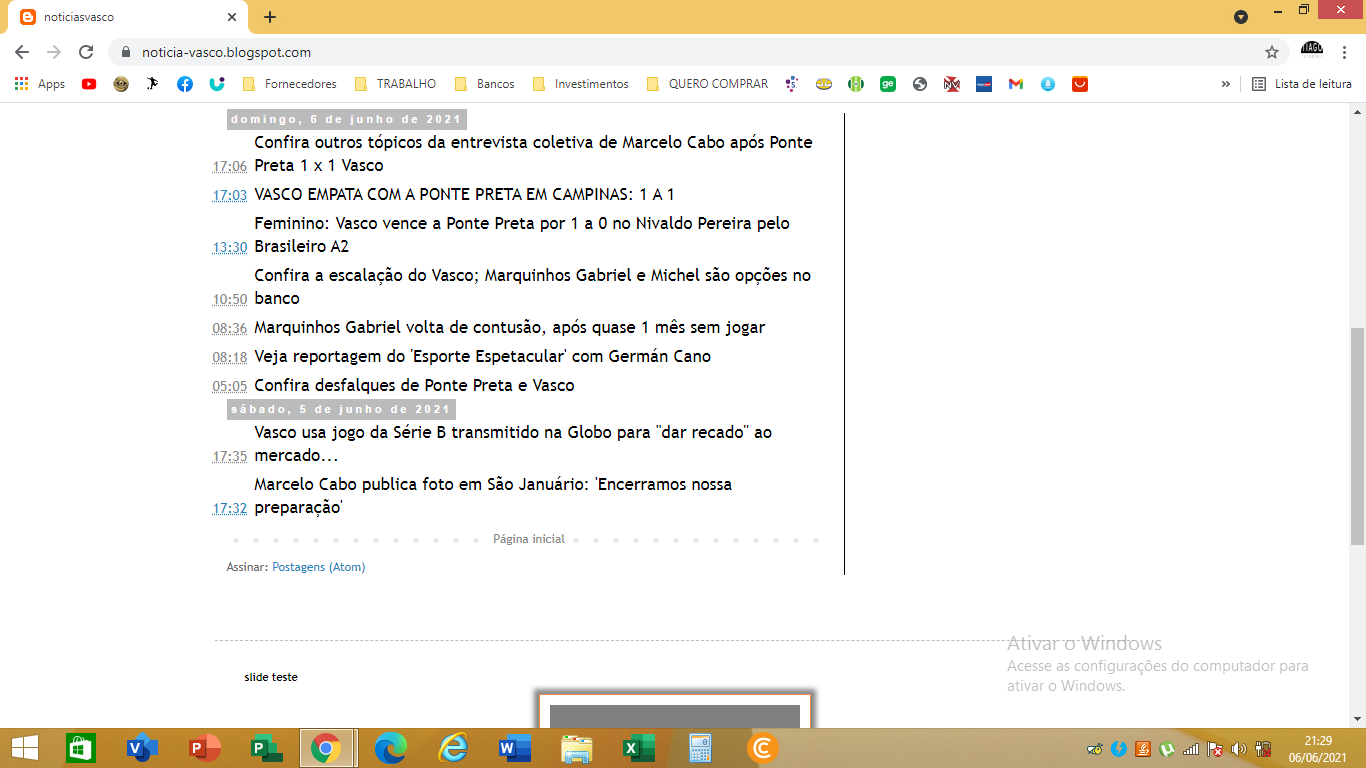The width and height of the screenshot is (1366, 768).
Task: Open Chrome tab search dropdown arrow
Action: tap(1241, 17)
